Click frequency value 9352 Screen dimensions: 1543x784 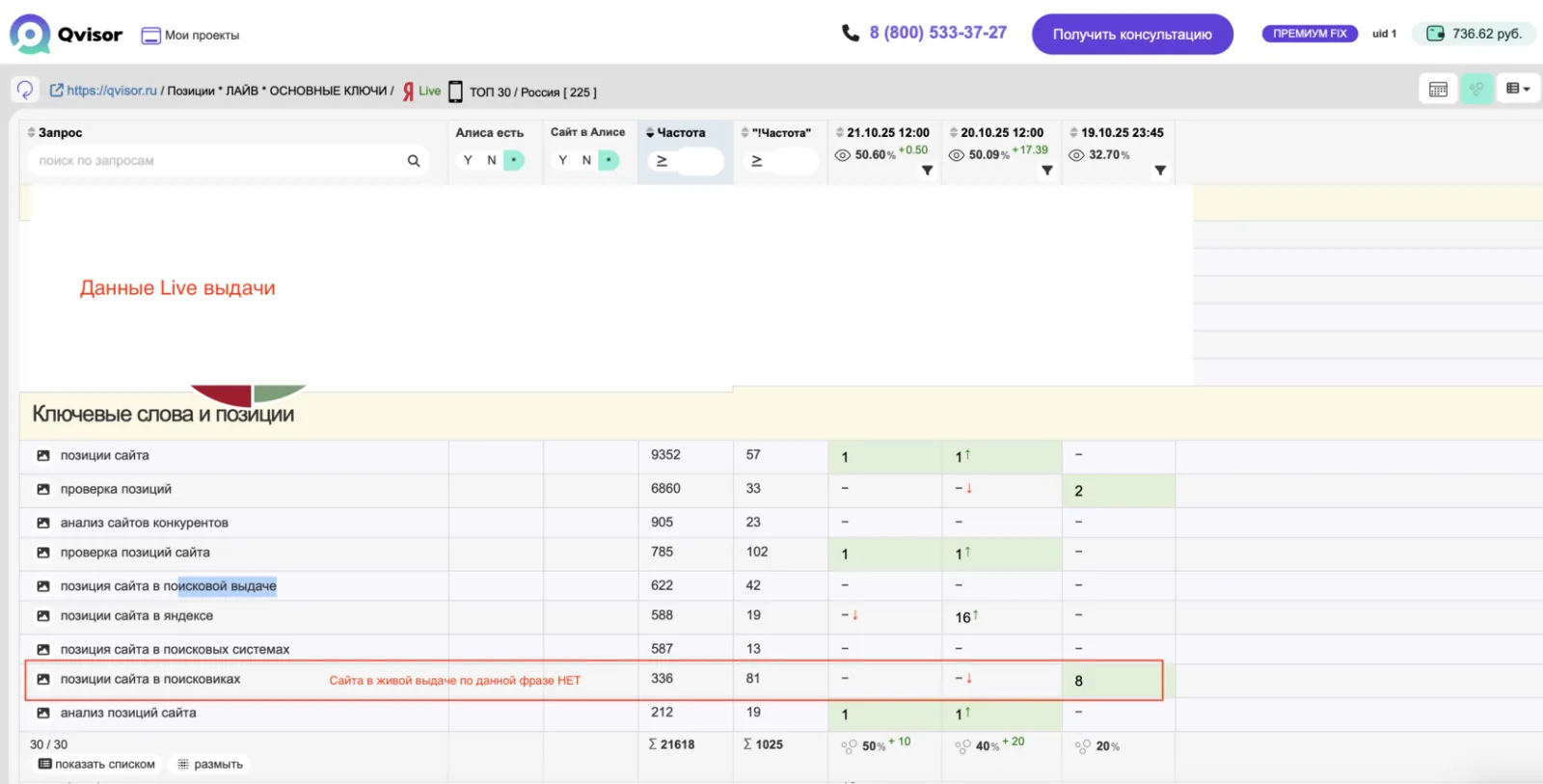click(x=665, y=454)
